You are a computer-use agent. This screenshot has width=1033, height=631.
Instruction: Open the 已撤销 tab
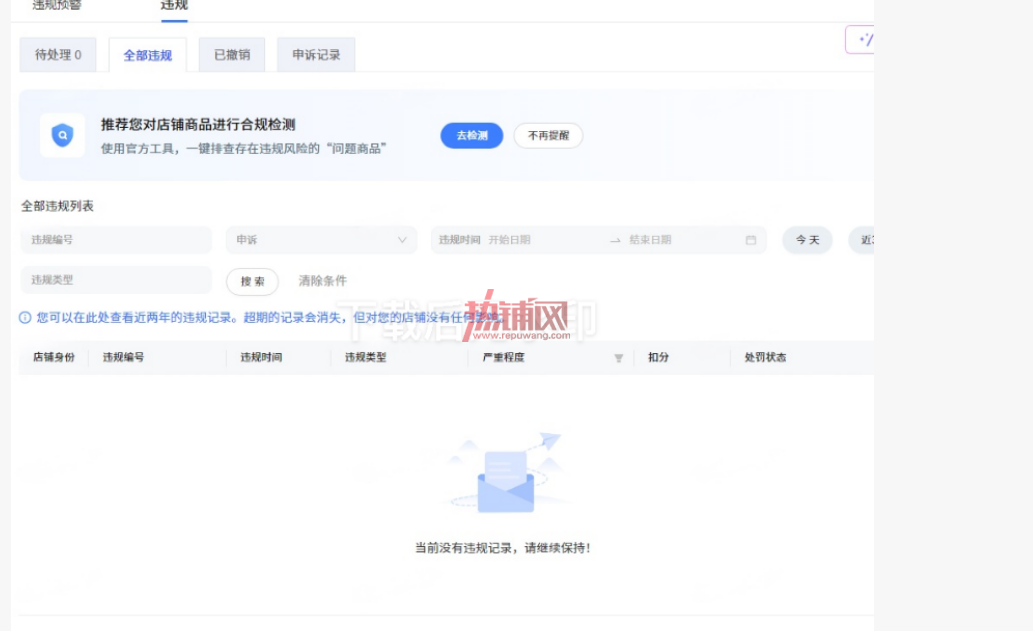[x=232, y=55]
